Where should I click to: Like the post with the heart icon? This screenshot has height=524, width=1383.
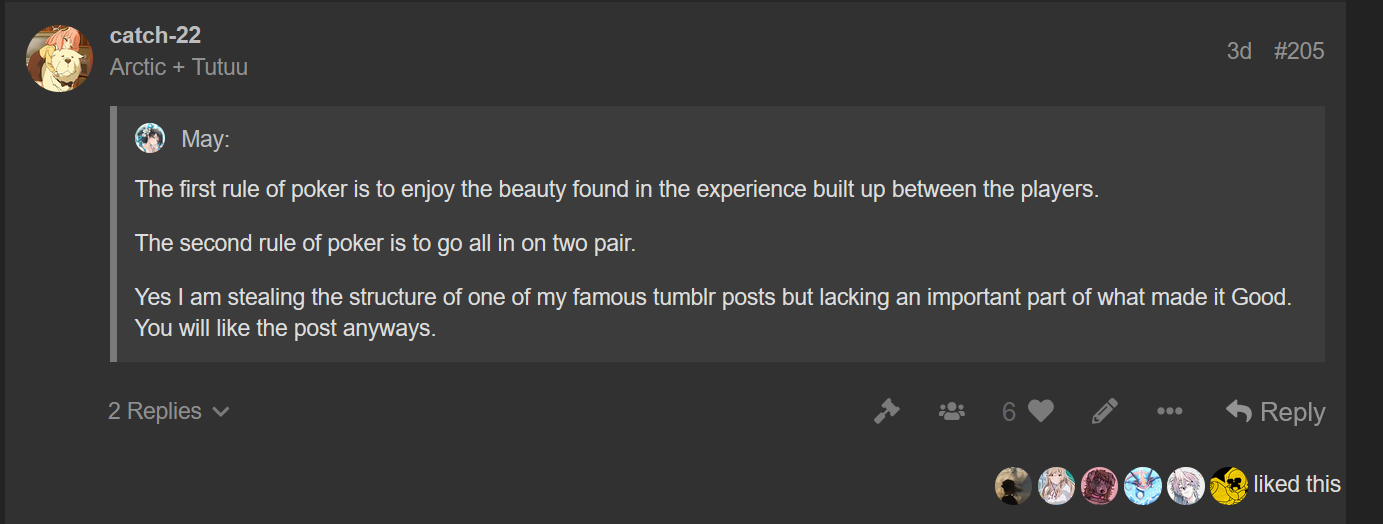(x=1041, y=411)
